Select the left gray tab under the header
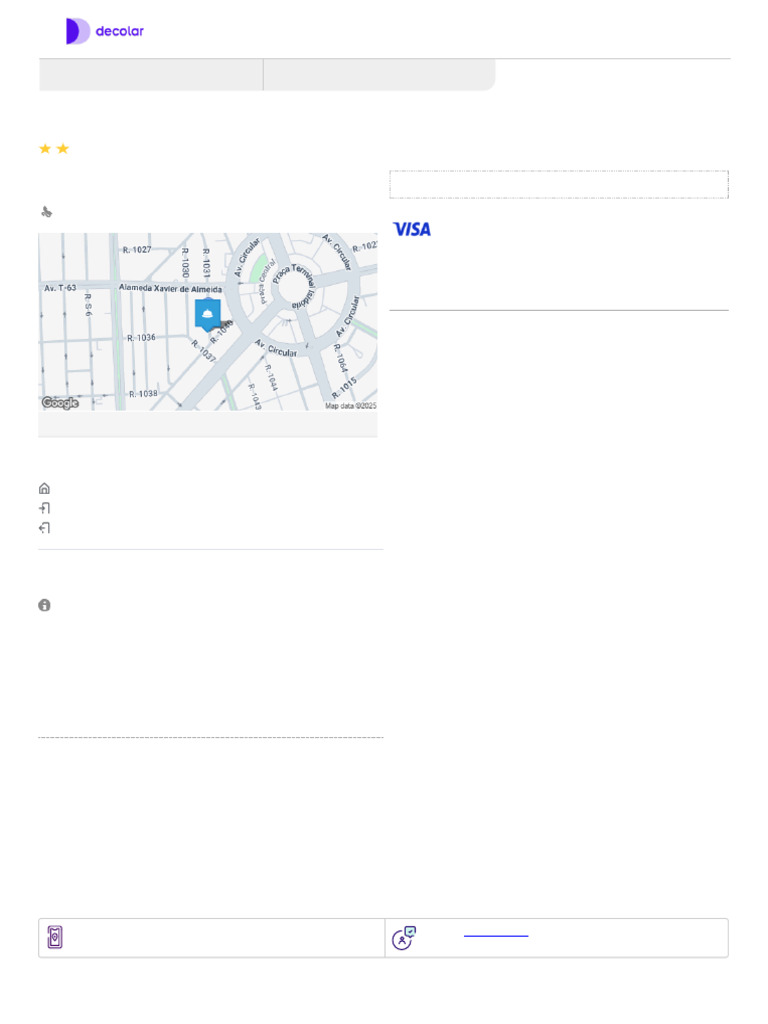This screenshot has width=768, height=1024. pyautogui.click(x=151, y=74)
